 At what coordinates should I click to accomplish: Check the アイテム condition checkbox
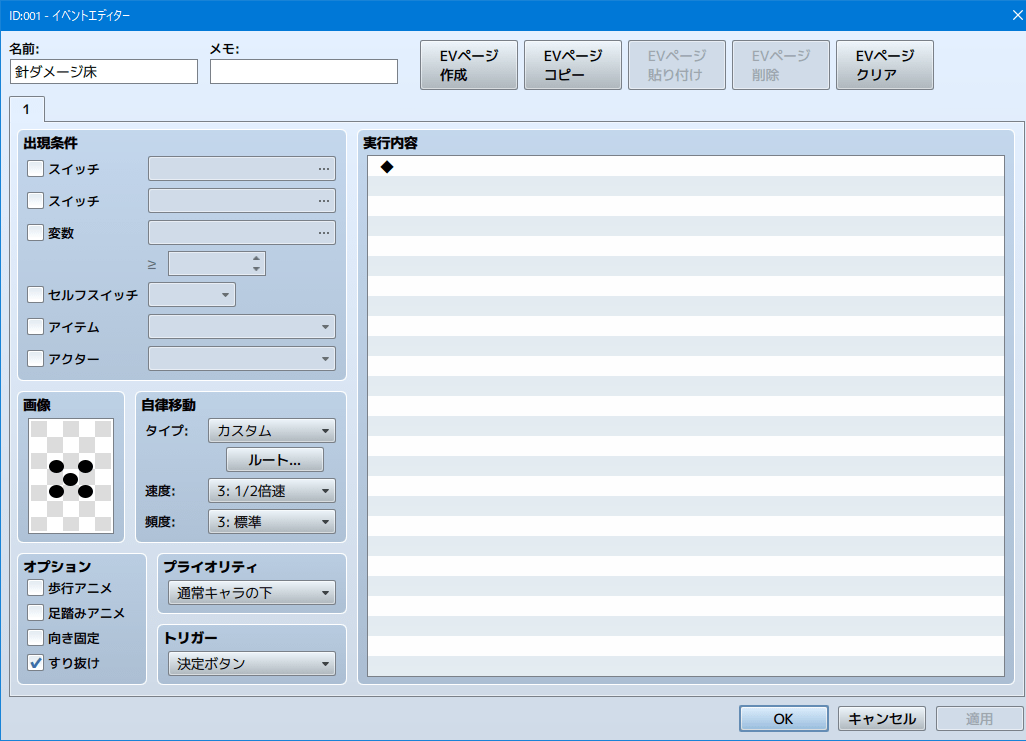click(x=36, y=327)
